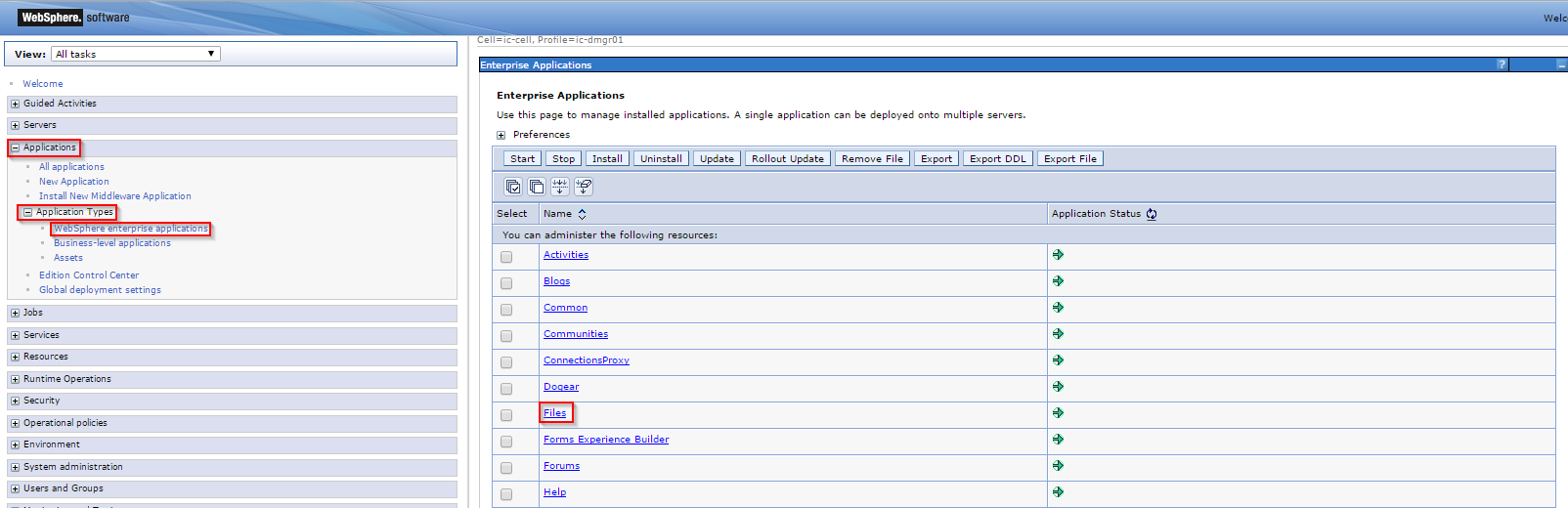This screenshot has height=508, width=1568.
Task: Tick the checkbox for Forums
Action: click(x=506, y=468)
